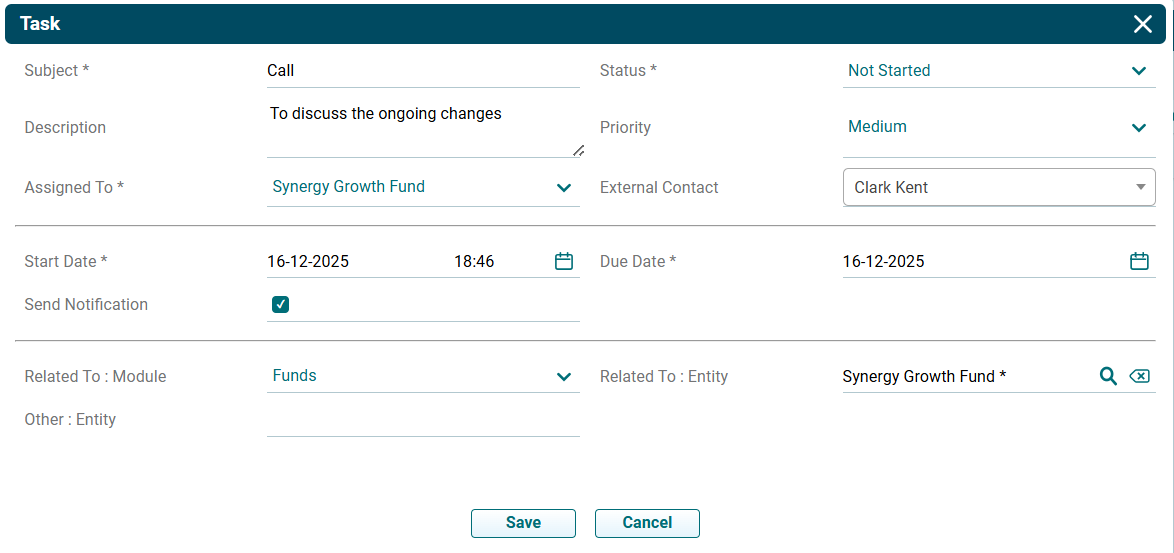Save the task
1174x553 pixels.
point(523,523)
